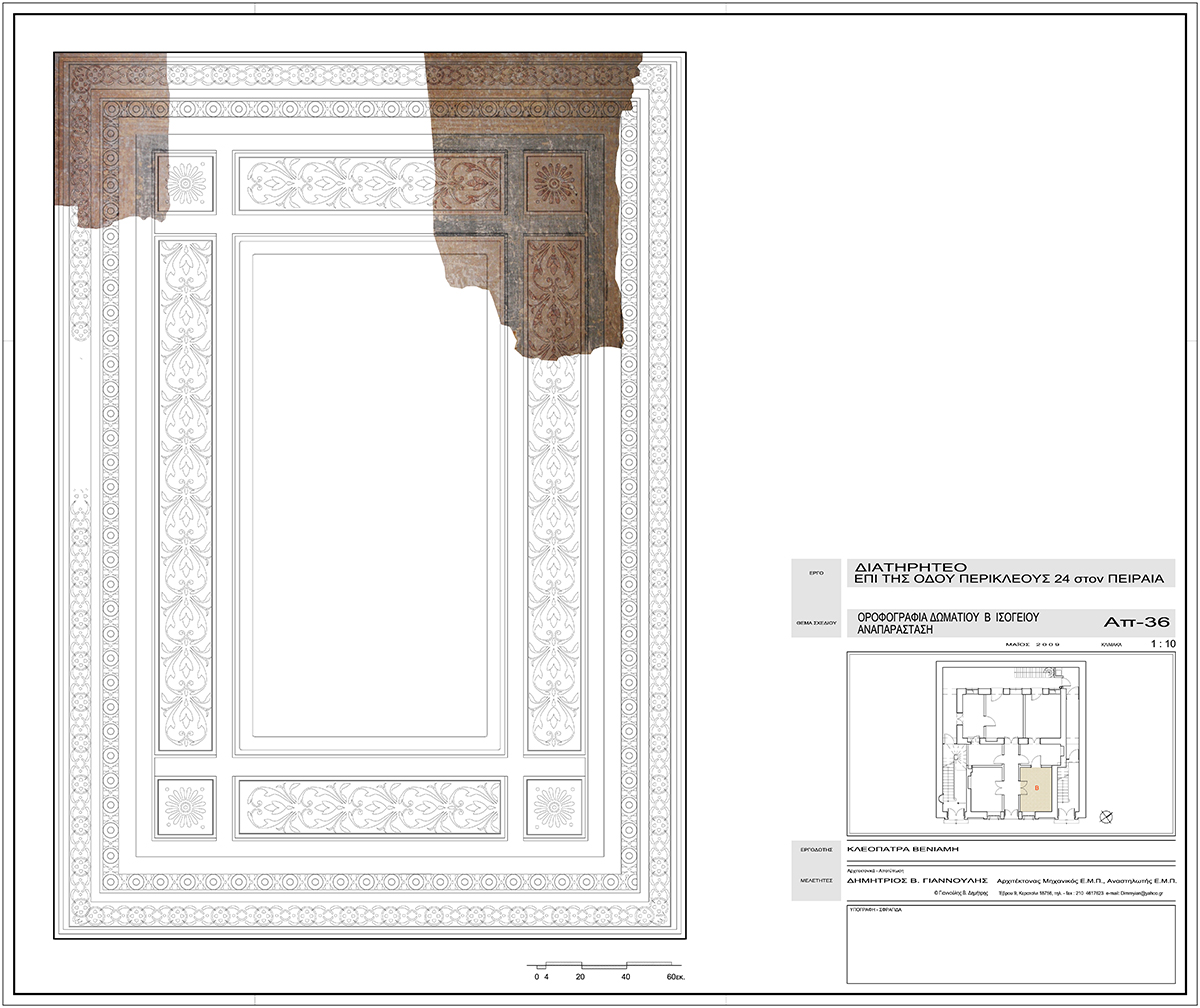Image resolution: width=1200 pixels, height=1008 pixels.
Task: Click the 'ΕΡΓΟ' label
Action: (815, 573)
